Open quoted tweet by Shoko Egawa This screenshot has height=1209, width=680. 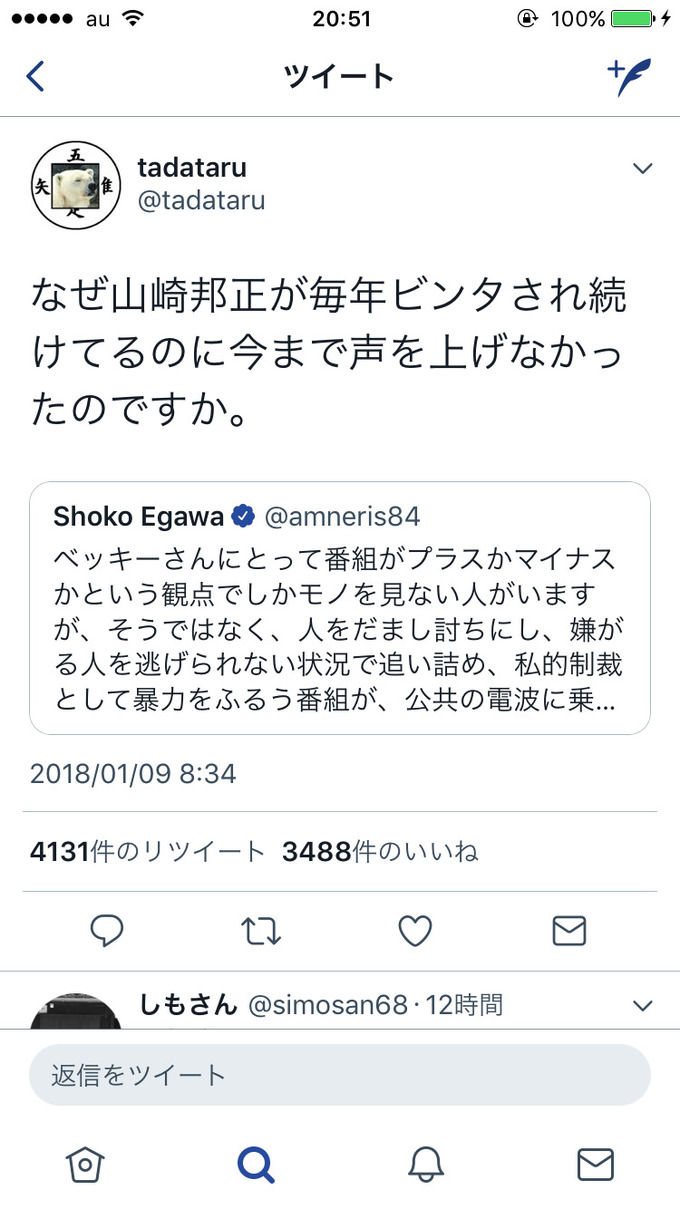click(x=340, y=608)
